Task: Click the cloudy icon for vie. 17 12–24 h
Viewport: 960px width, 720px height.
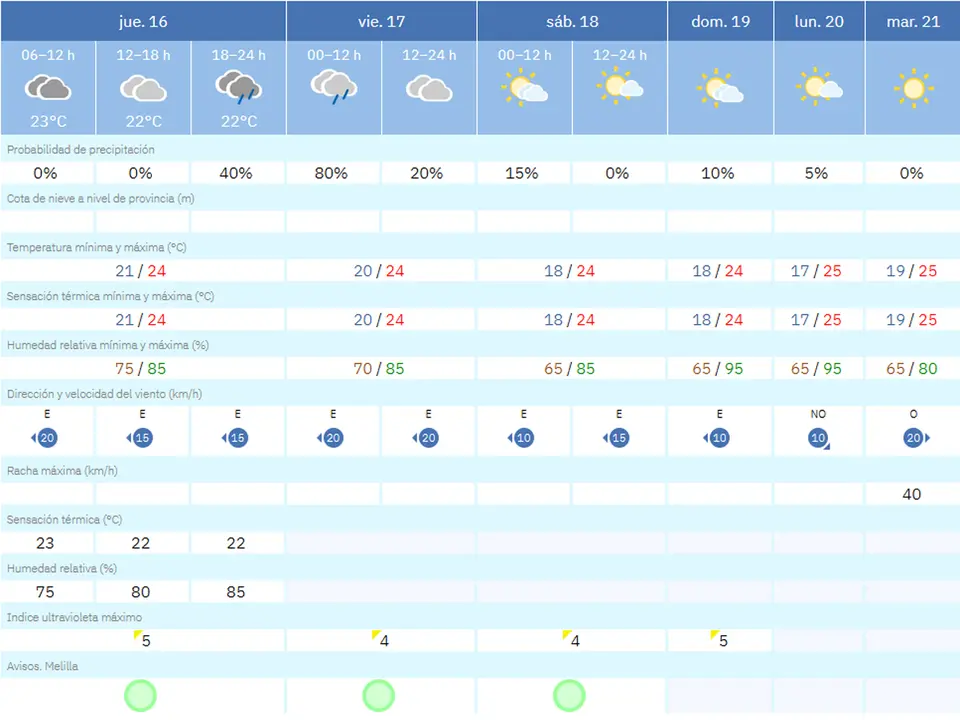Action: coord(429,88)
